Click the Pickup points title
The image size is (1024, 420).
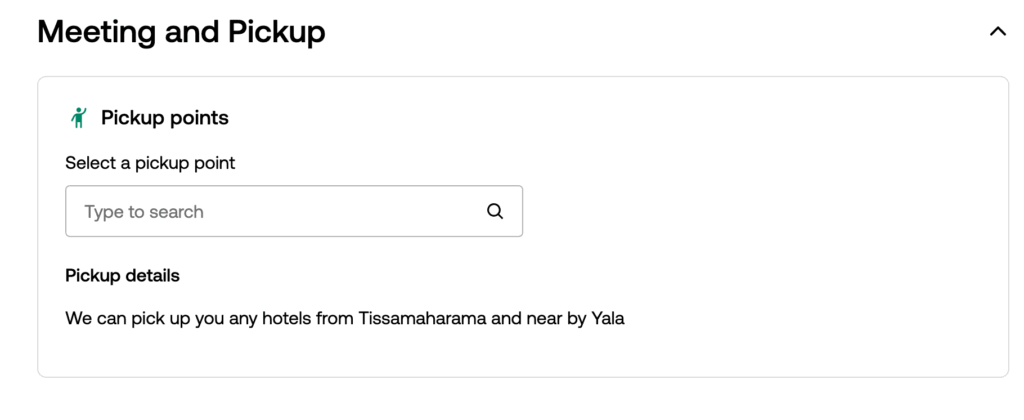(164, 118)
